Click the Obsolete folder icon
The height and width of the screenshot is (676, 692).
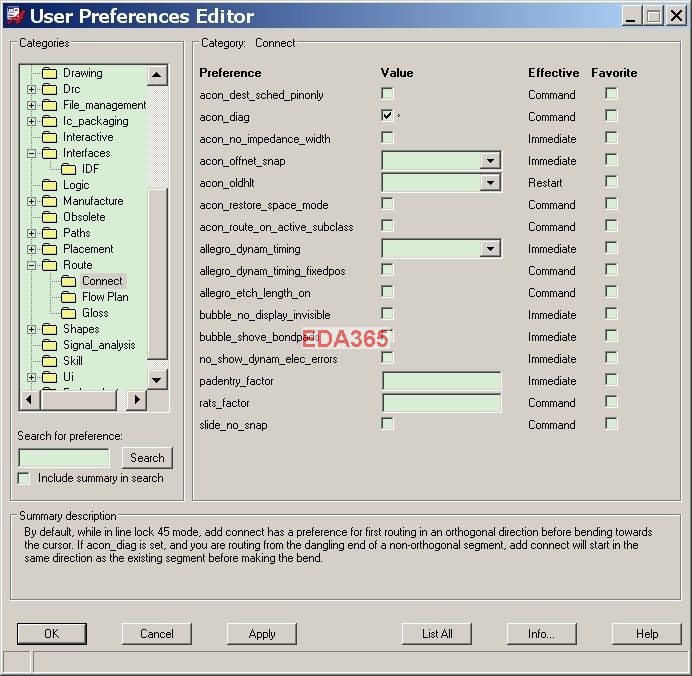[x=49, y=217]
